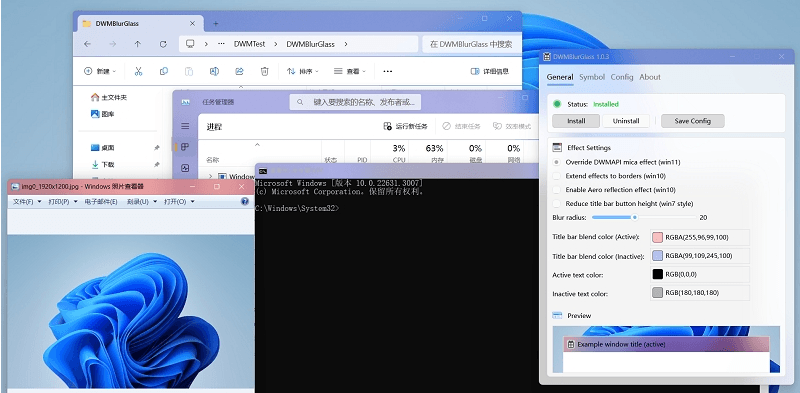
Task: Pick the Inactive title bar blend color swatch
Action: point(658,256)
